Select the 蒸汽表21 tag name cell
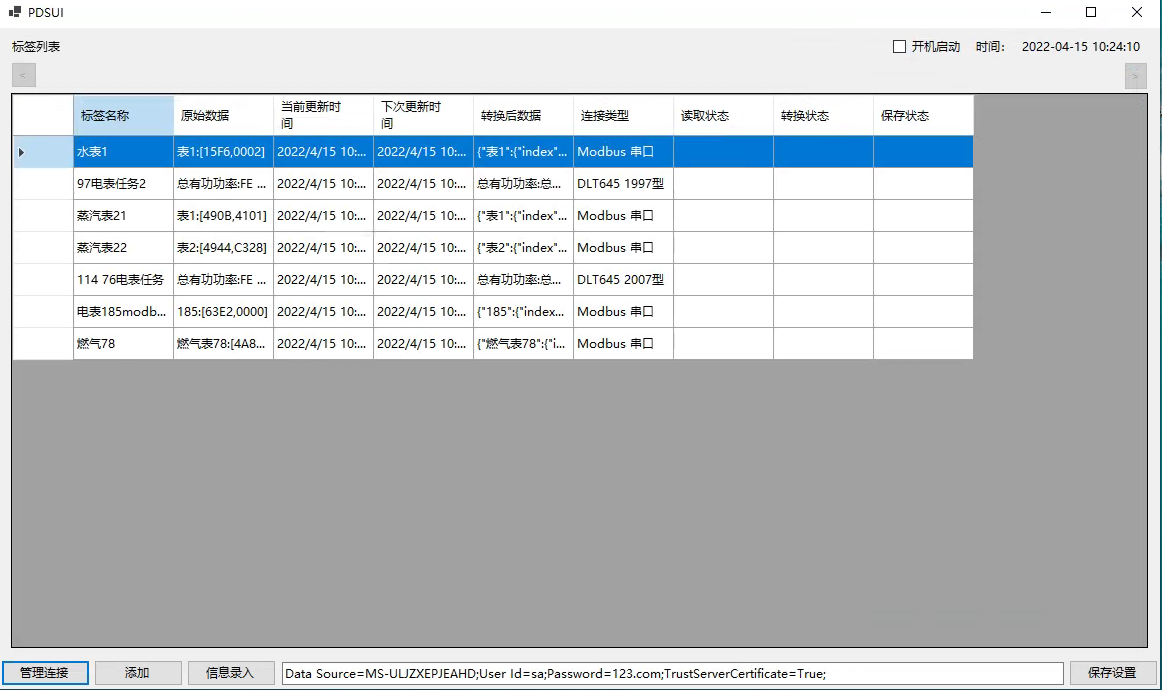Screen dimensions: 1162x690 tap(123, 216)
